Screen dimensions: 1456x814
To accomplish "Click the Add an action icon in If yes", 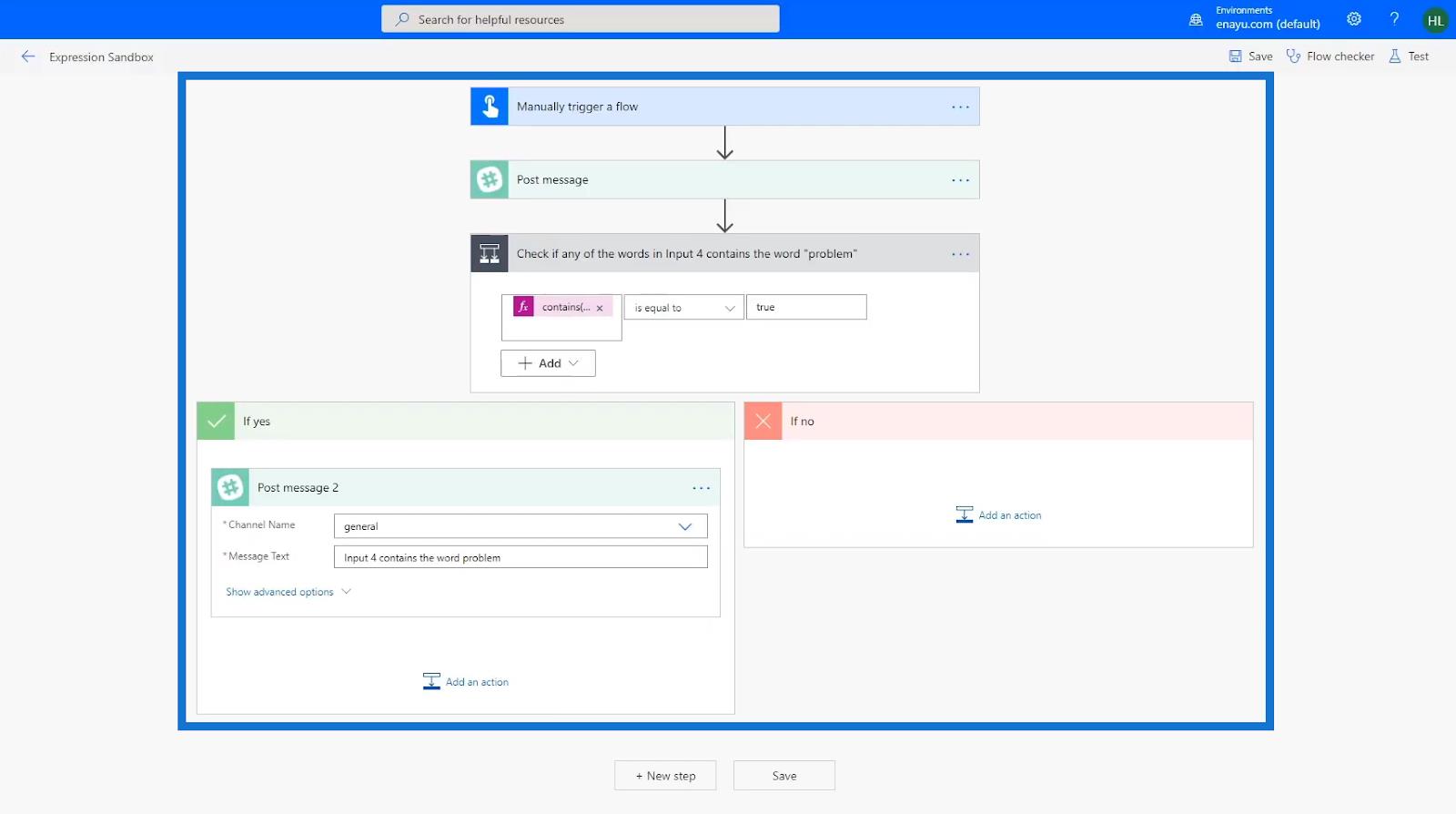I will [x=431, y=682].
